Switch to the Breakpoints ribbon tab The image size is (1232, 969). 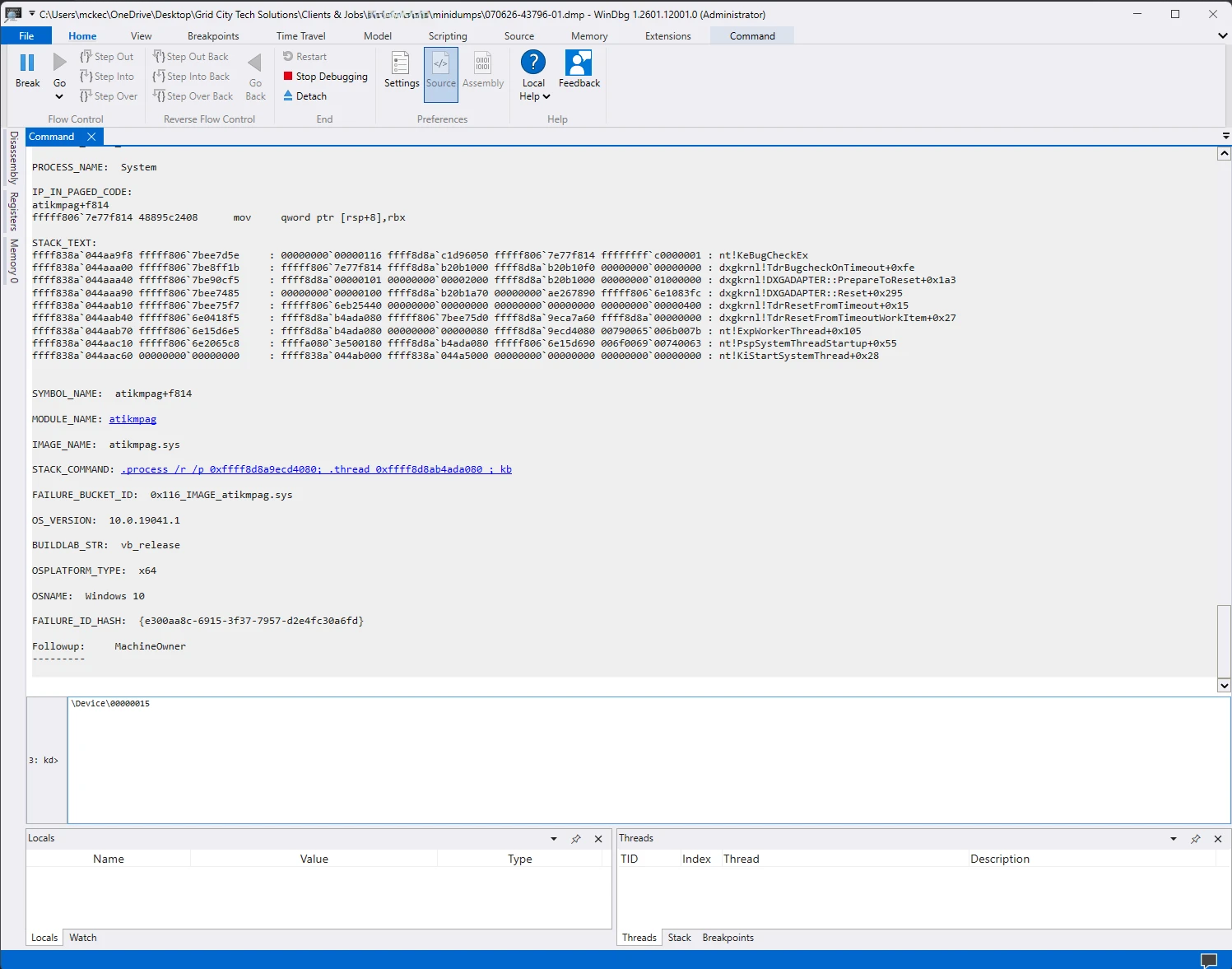point(213,35)
